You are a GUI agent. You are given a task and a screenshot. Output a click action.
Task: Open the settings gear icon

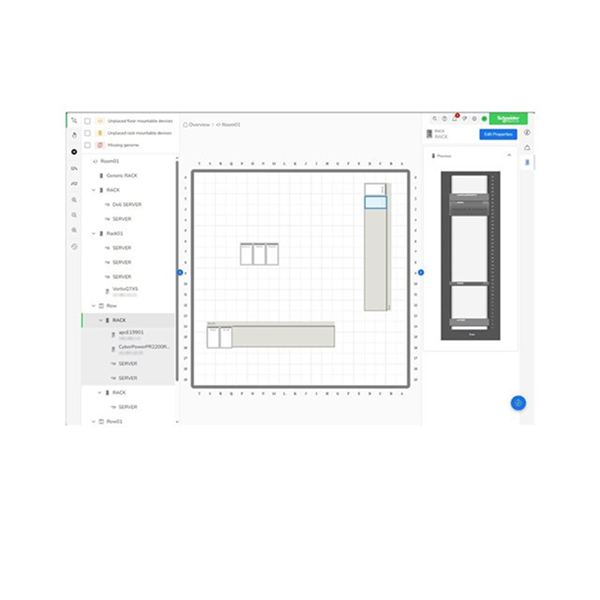pos(474,118)
